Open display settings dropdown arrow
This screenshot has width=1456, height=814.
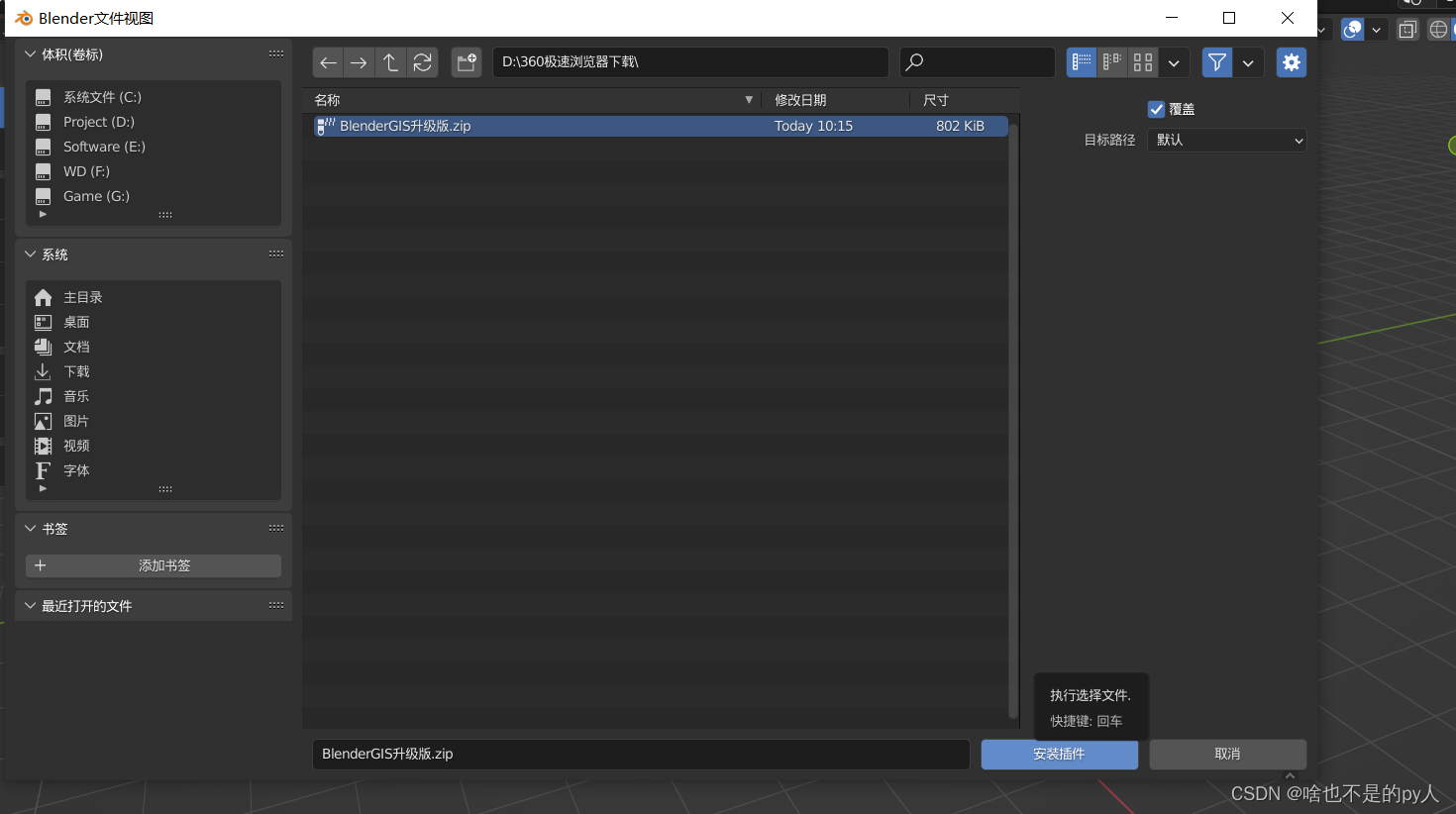point(1174,62)
